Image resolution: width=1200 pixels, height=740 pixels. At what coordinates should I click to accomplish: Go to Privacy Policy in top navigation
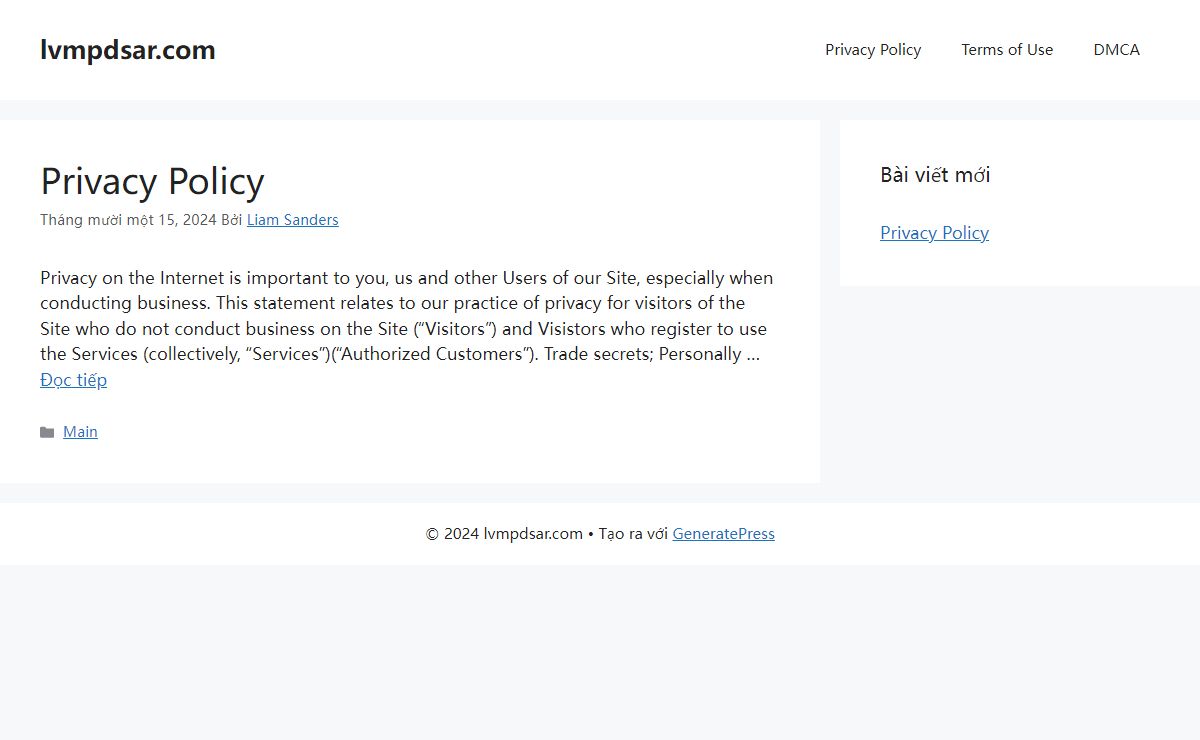(873, 50)
